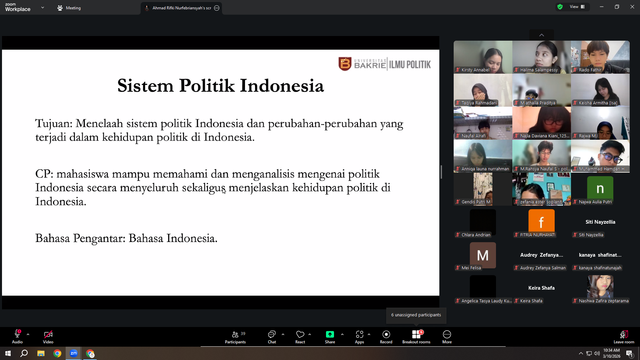Image resolution: width=640 pixels, height=360 pixels.
Task: Open screen share tab options circle icon
Action: click(x=217, y=8)
